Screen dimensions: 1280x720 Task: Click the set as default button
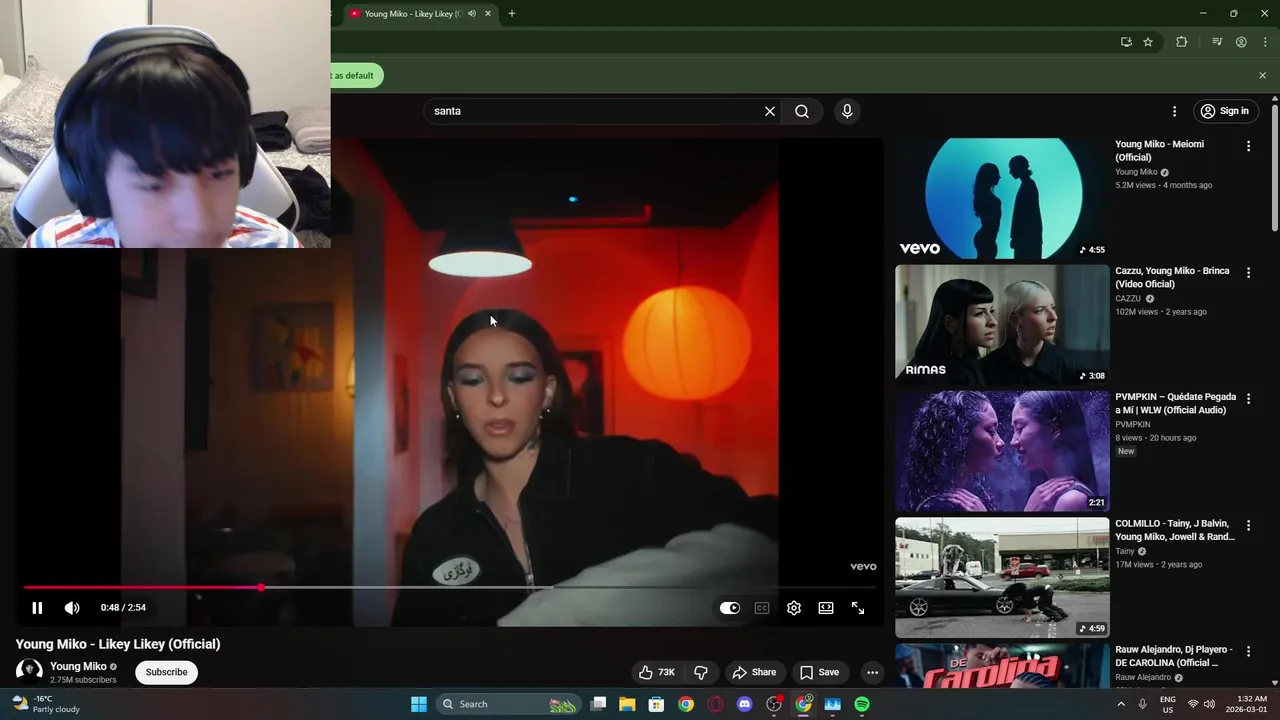coord(356,75)
